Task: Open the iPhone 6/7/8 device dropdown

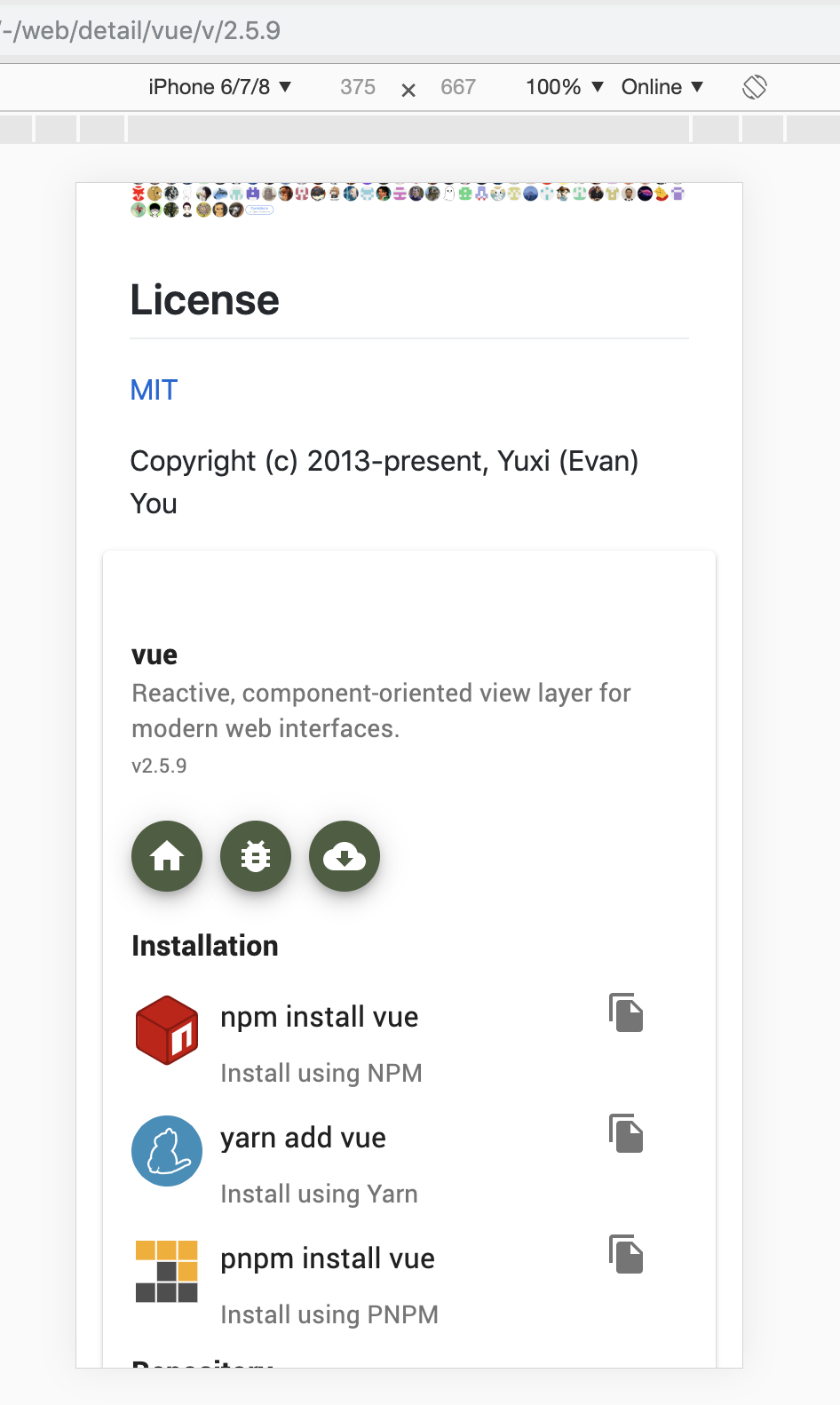Action: pyautogui.click(x=219, y=87)
